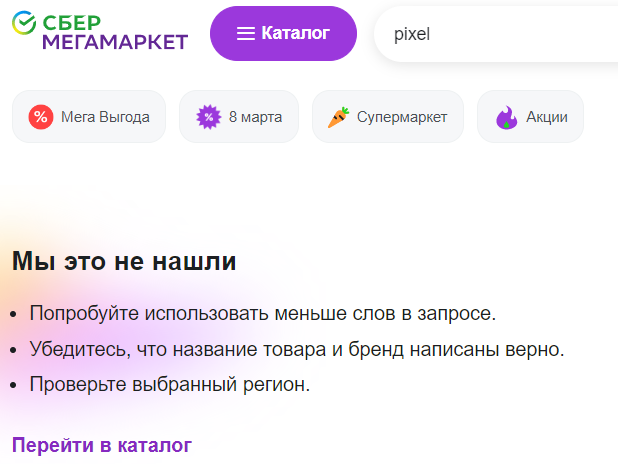Follow the Перейти в каталог link

pyautogui.click(x=102, y=445)
